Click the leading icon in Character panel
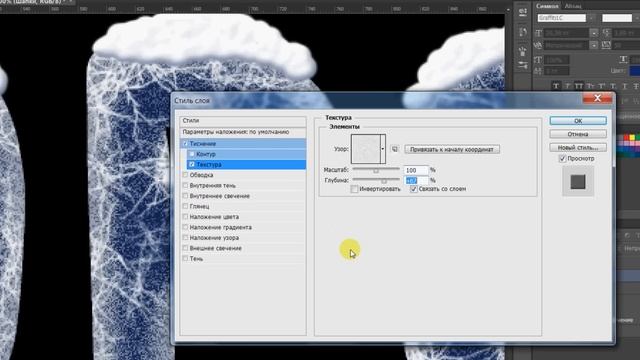 coord(607,33)
